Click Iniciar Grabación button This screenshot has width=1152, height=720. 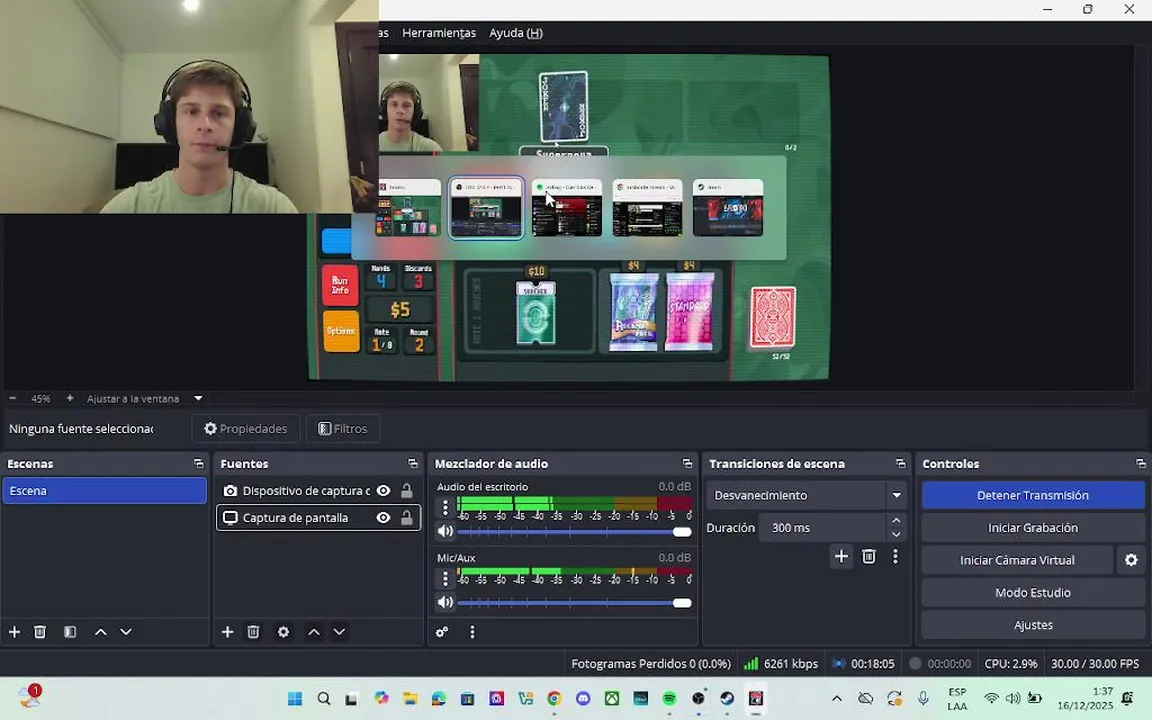pos(1033,528)
